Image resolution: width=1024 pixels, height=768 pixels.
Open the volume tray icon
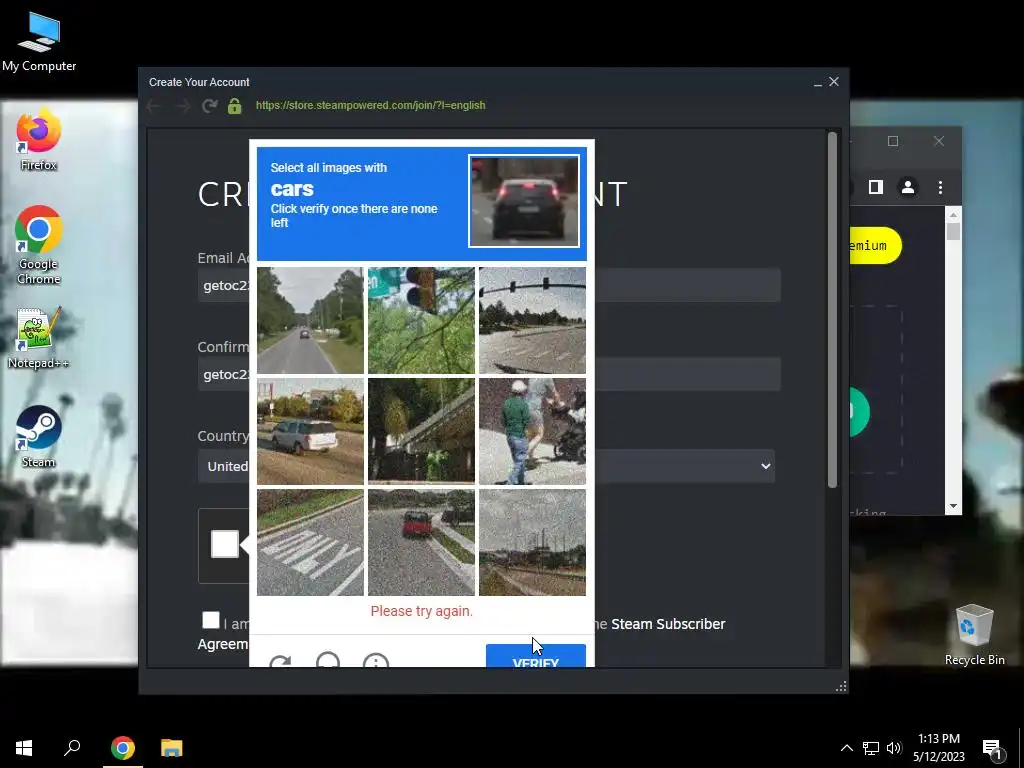click(895, 748)
